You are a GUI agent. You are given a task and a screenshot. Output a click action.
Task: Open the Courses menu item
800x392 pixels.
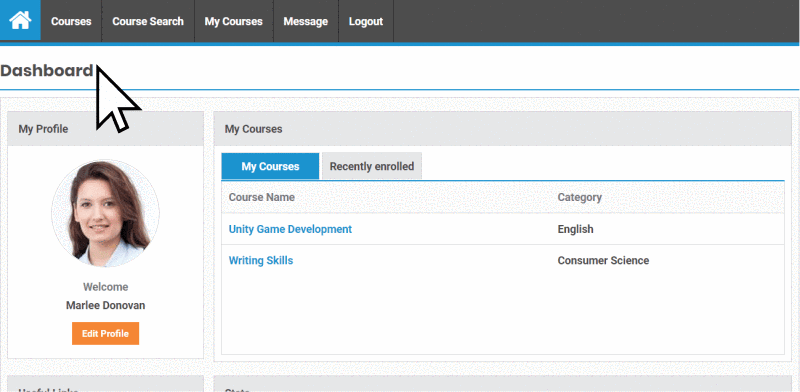tap(71, 21)
